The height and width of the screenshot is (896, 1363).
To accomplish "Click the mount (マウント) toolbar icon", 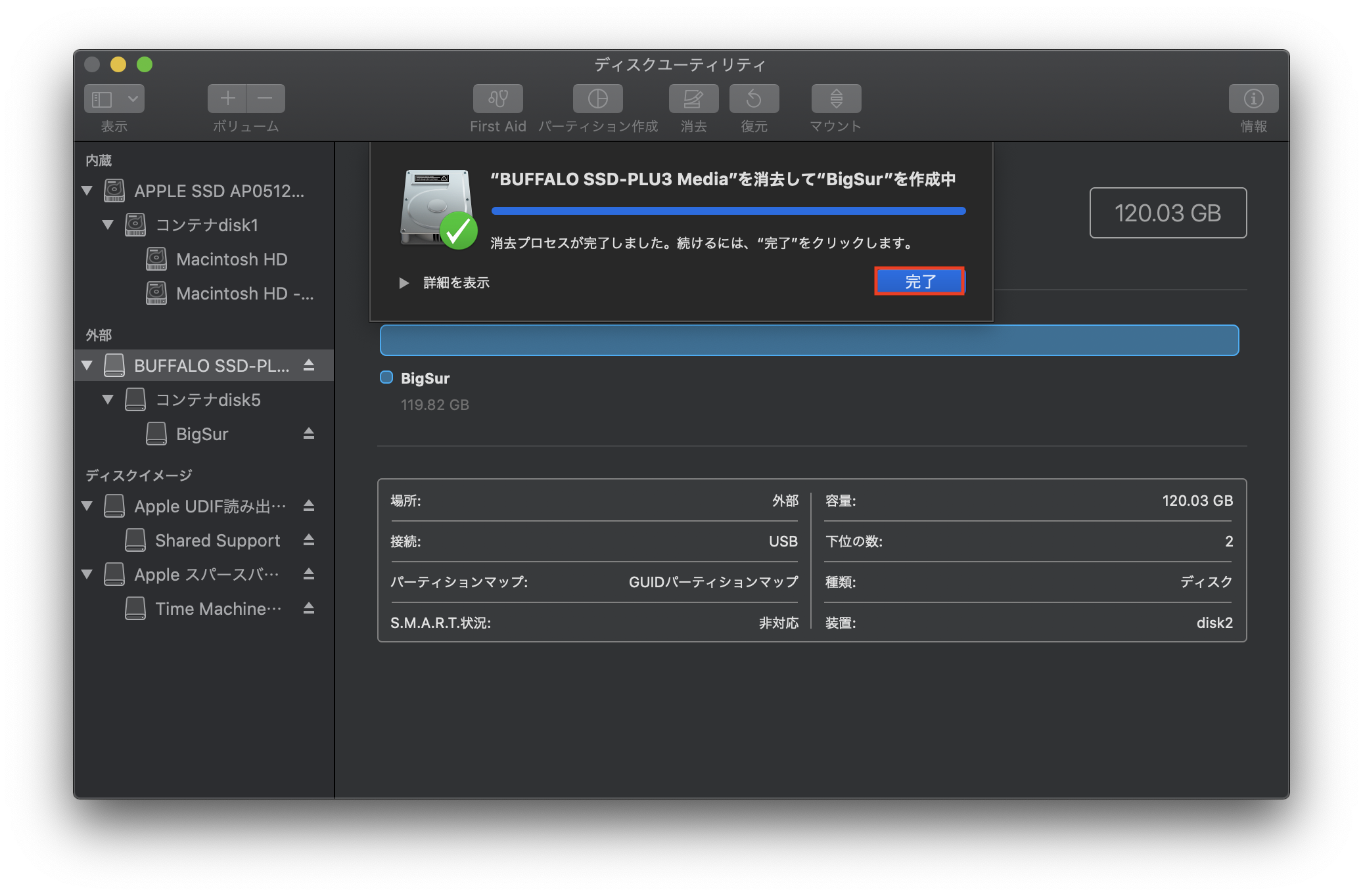I will click(x=836, y=99).
